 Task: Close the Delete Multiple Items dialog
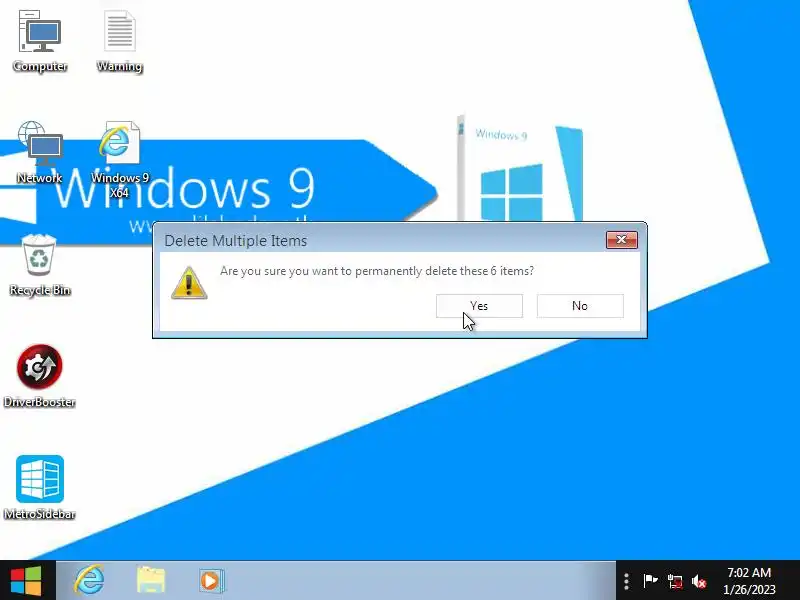pyautogui.click(x=621, y=240)
